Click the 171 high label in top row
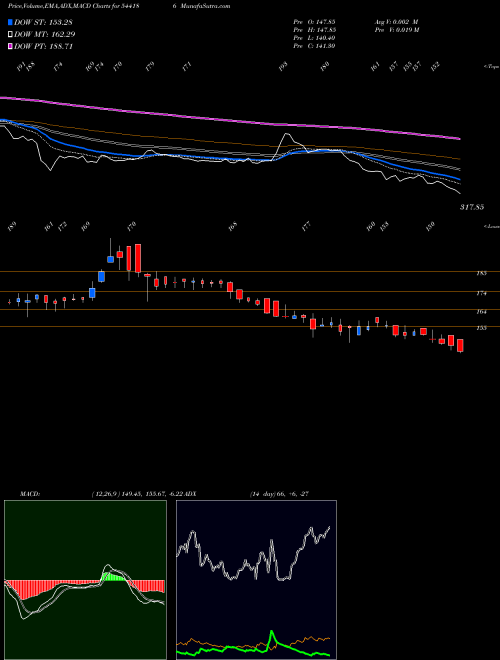This screenshot has height=660, width=500. tap(187, 66)
